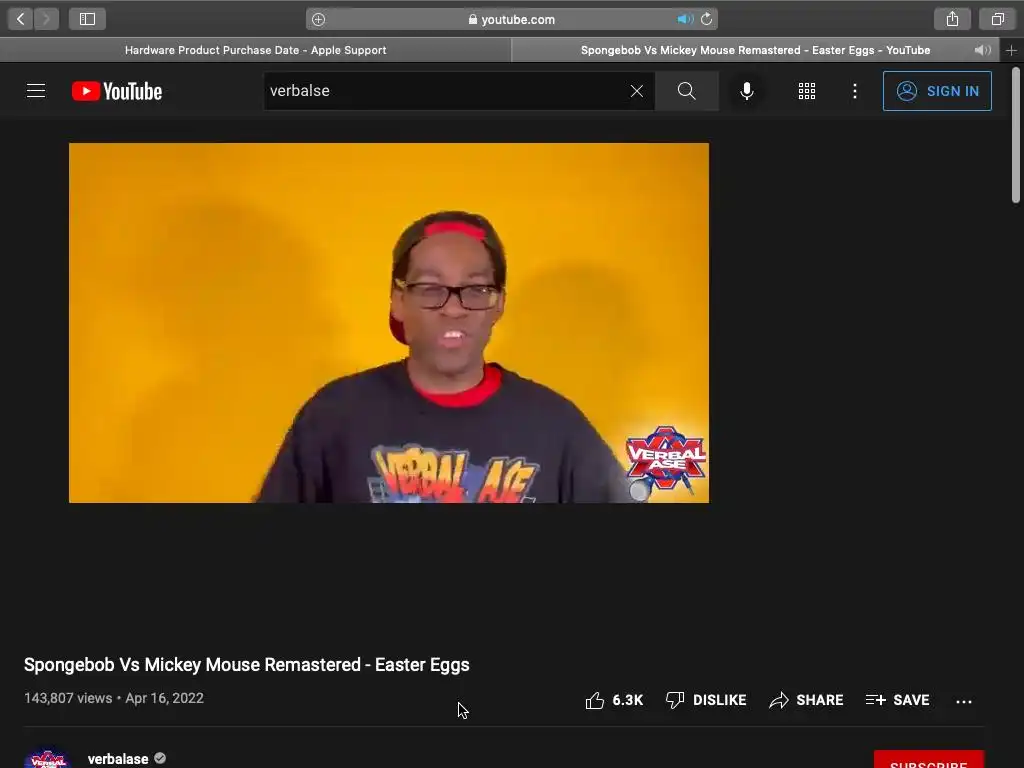
Task: Click the SIGN IN button
Action: tap(937, 91)
